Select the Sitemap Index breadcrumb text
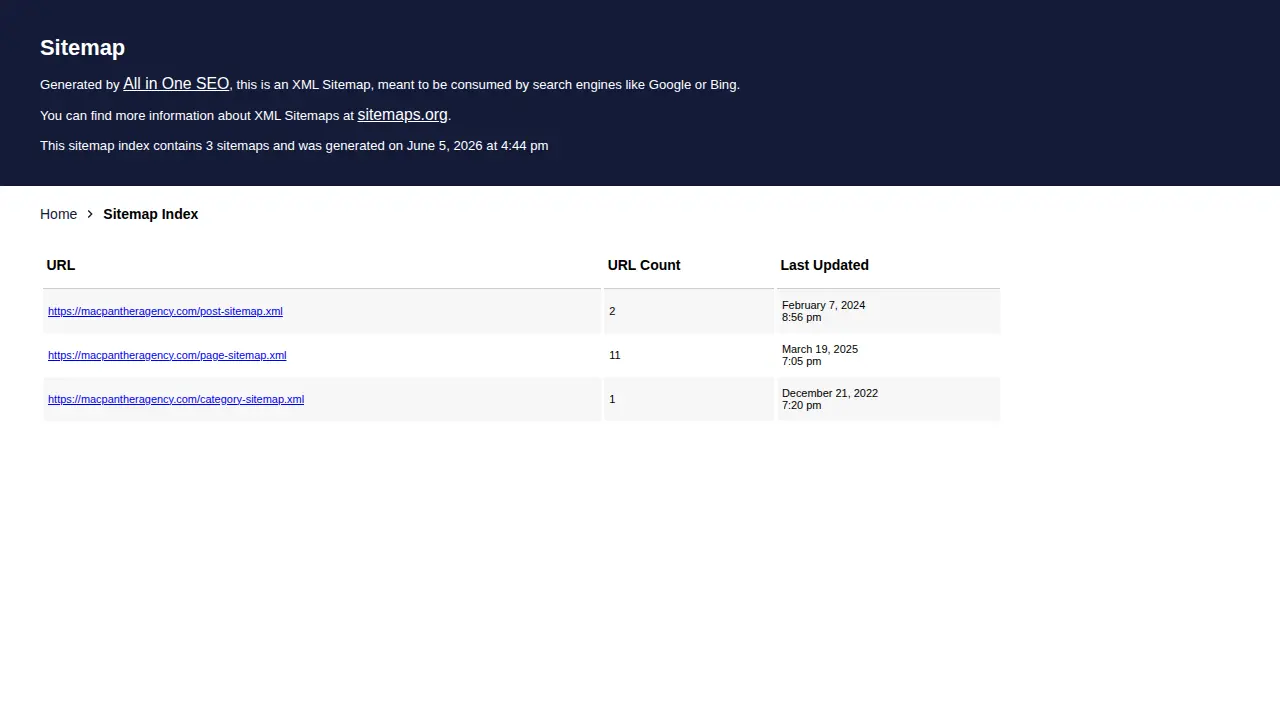Viewport: 1280px width, 720px height. [x=150, y=214]
